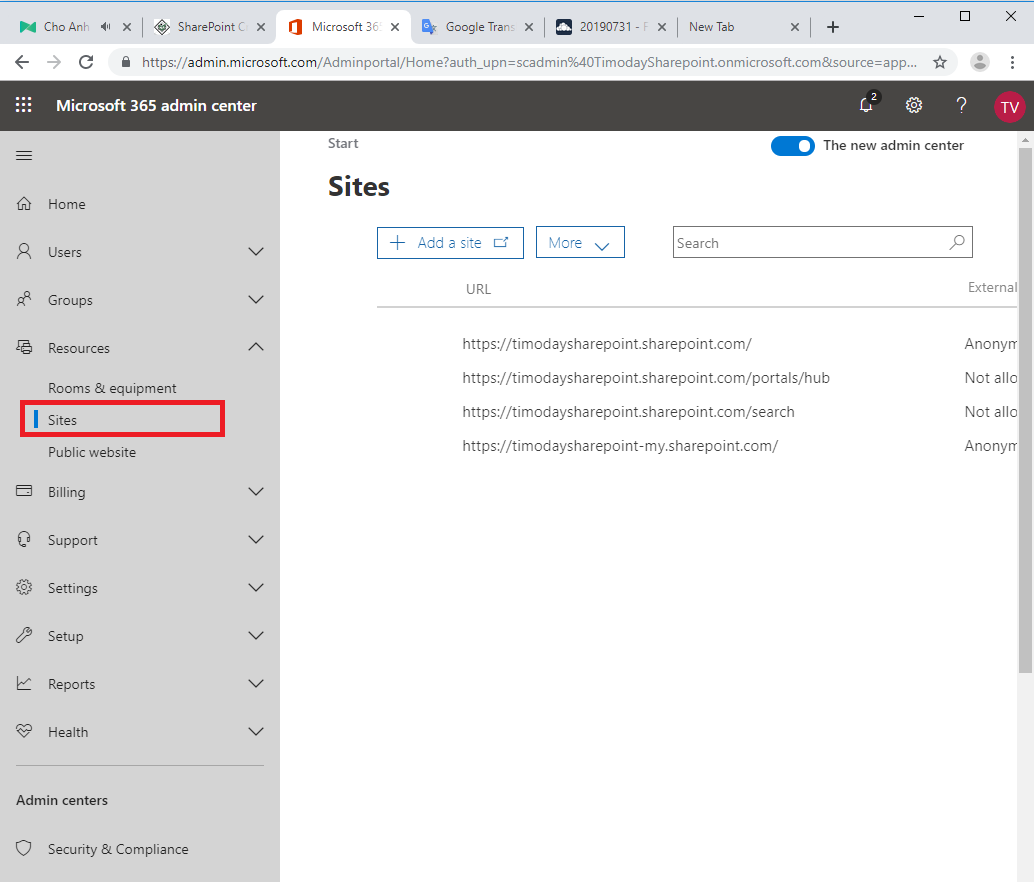Open the notifications bell

click(866, 105)
